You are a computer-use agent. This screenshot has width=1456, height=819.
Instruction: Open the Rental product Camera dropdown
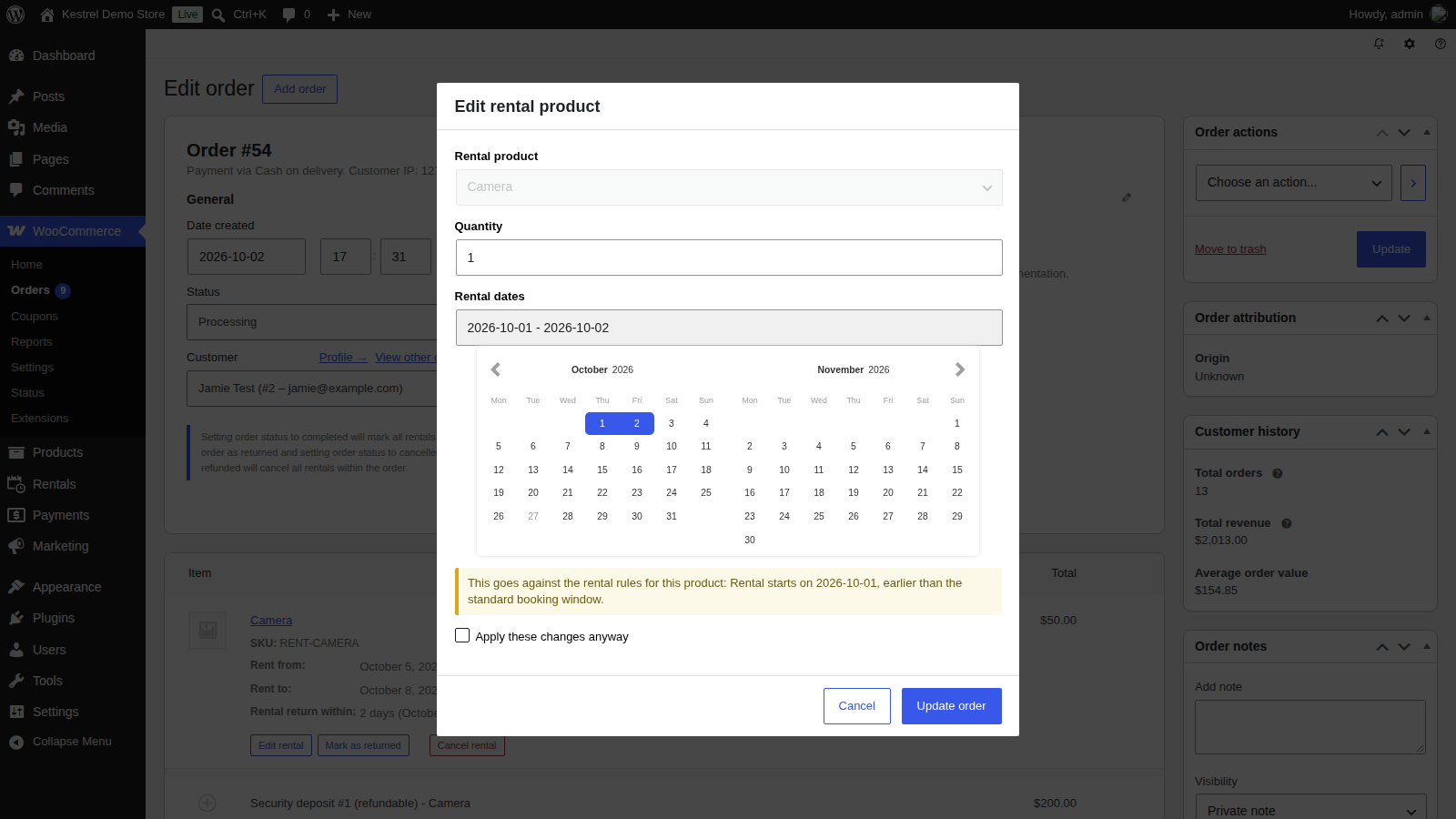pyautogui.click(x=729, y=187)
